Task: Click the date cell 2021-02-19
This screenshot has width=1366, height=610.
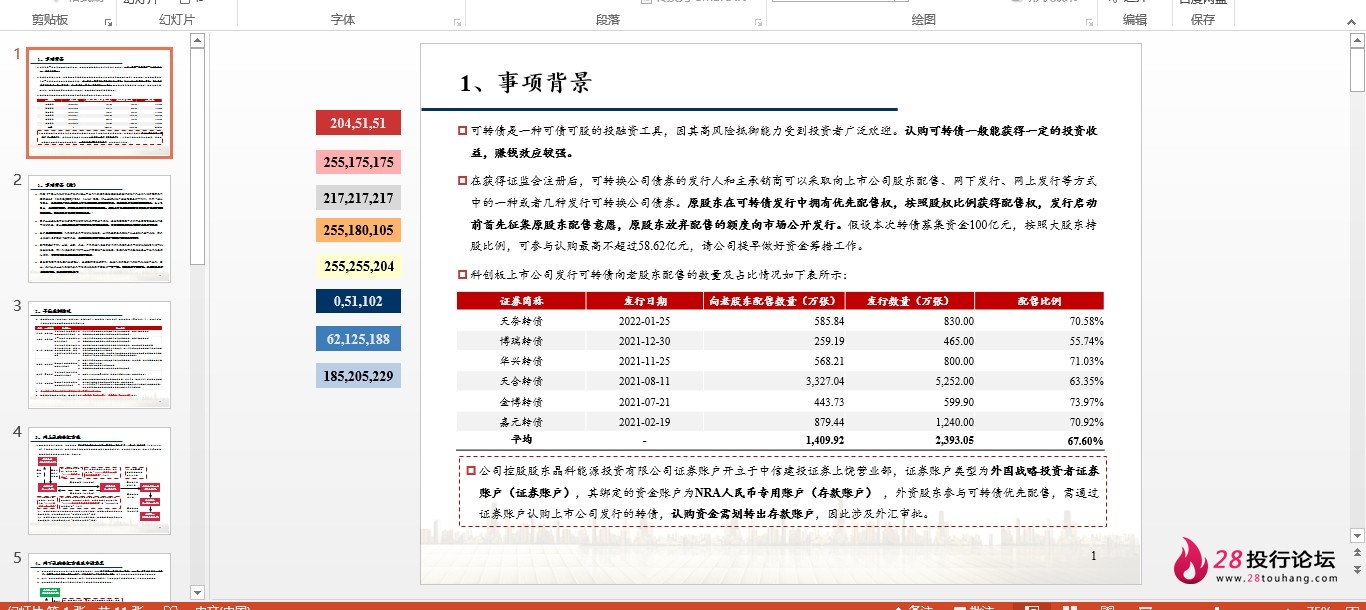Action: pos(645,422)
